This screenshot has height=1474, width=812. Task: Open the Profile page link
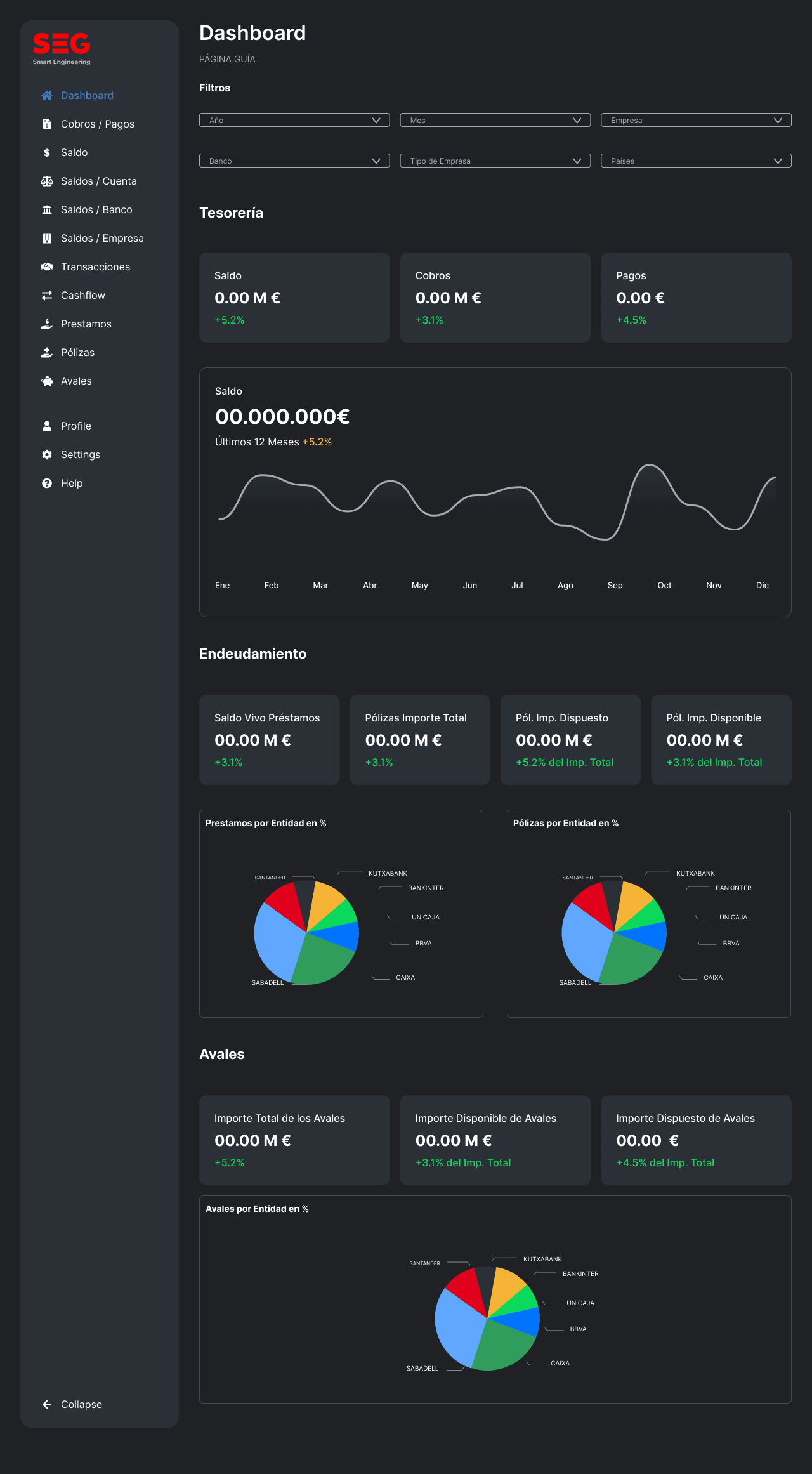pyautogui.click(x=75, y=426)
